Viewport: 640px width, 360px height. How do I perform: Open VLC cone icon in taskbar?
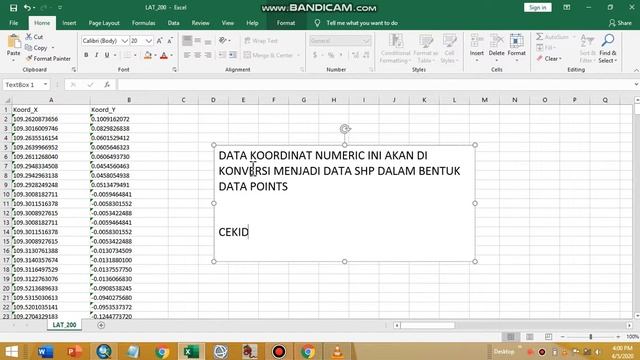337,351
